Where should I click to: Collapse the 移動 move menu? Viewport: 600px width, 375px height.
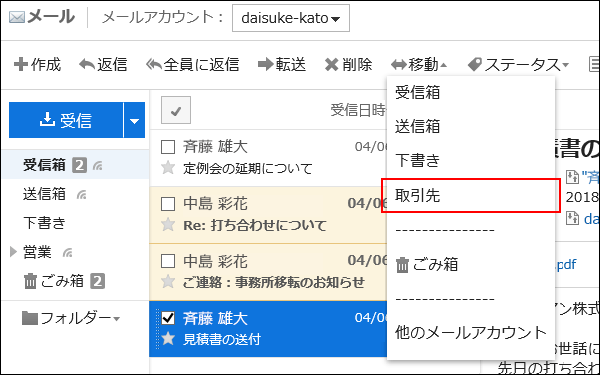(419, 65)
